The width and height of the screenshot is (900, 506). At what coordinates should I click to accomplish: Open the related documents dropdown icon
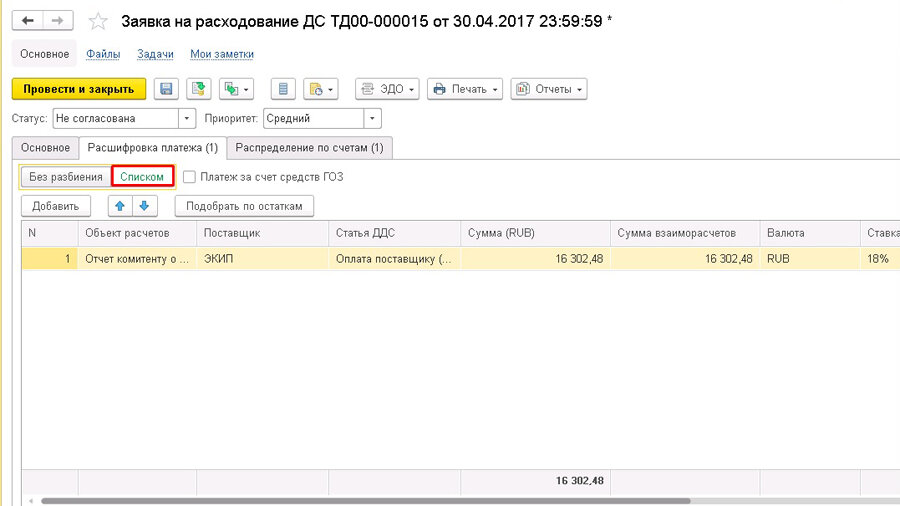[x=321, y=89]
